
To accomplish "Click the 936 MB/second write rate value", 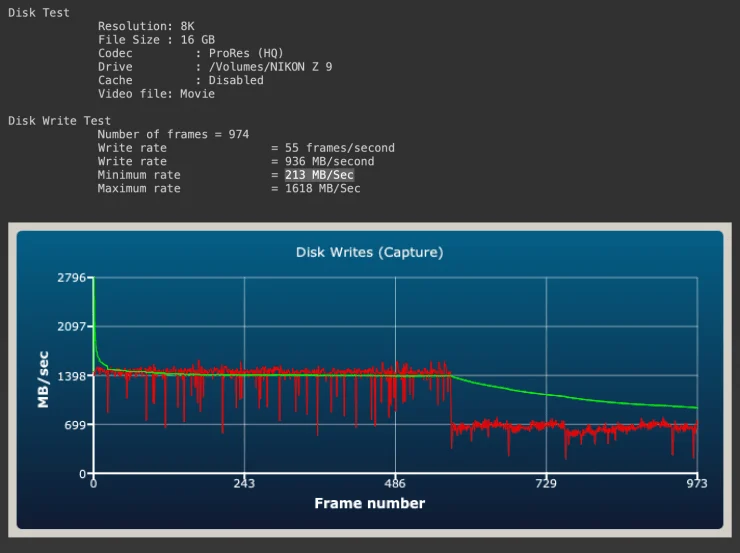I will coord(329,161).
